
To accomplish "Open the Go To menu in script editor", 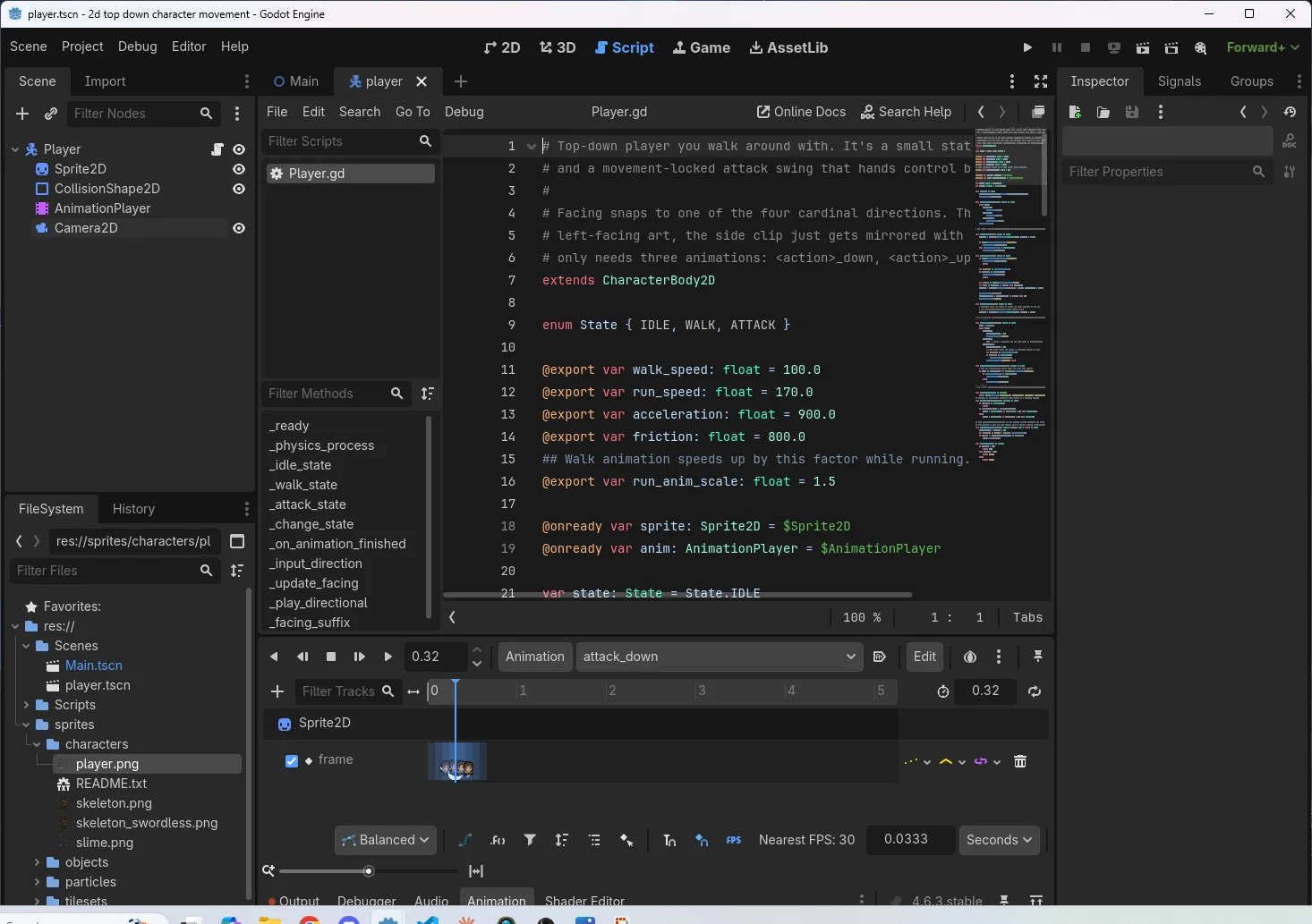I will pyautogui.click(x=413, y=112).
